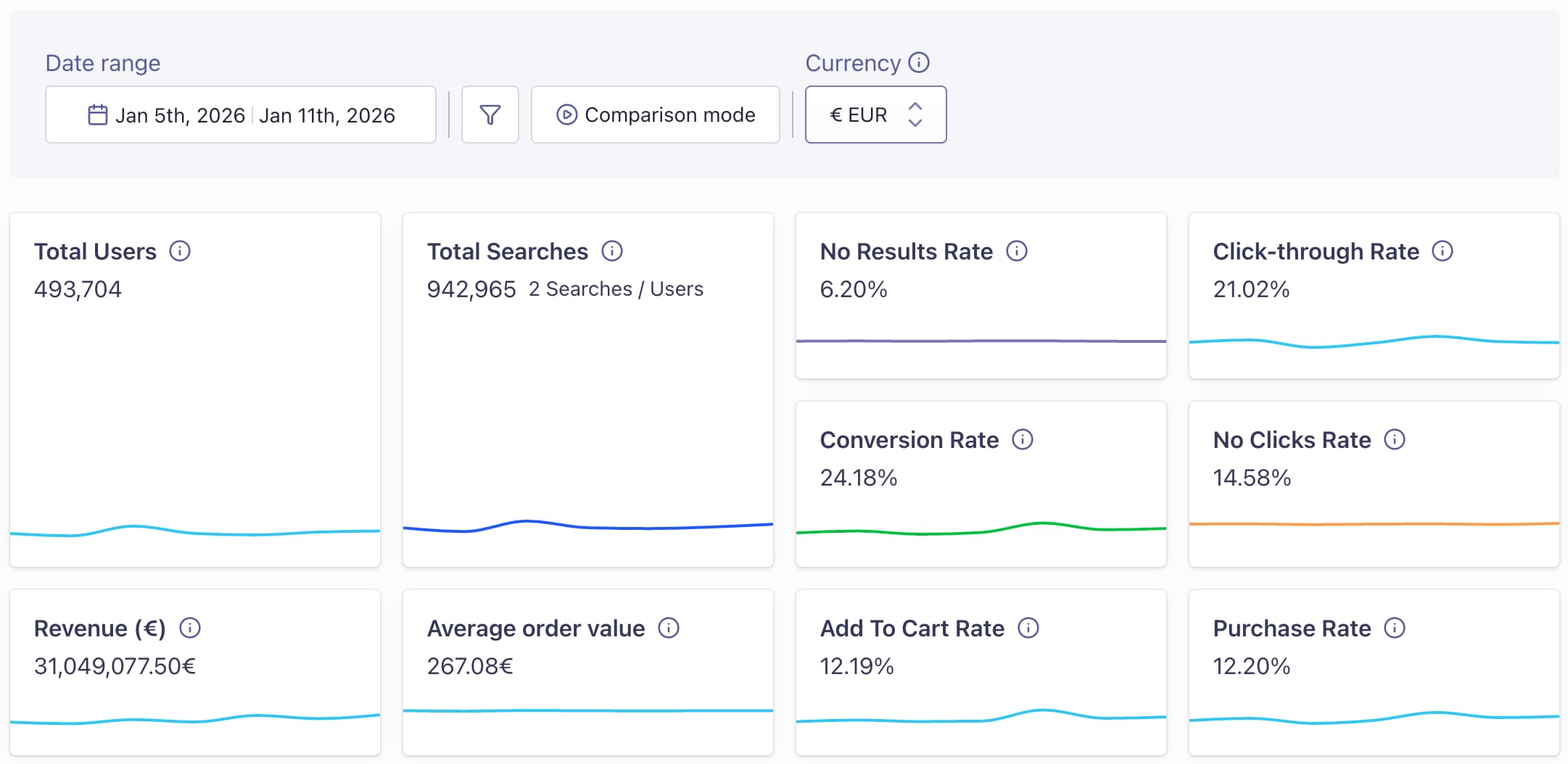Click the Comparison mode button

[655, 114]
